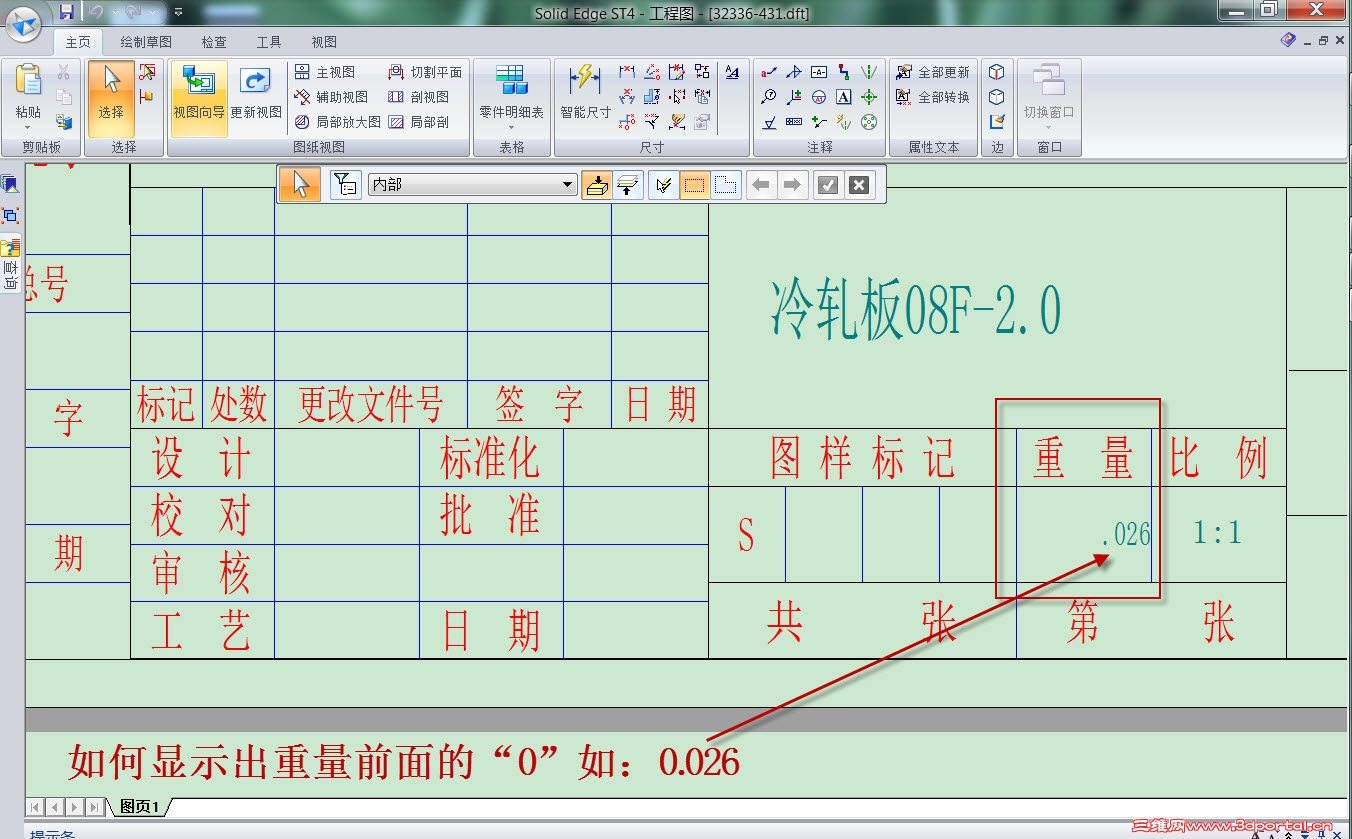Click select arrow on floating command bar
The height and width of the screenshot is (839, 1352).
(301, 185)
